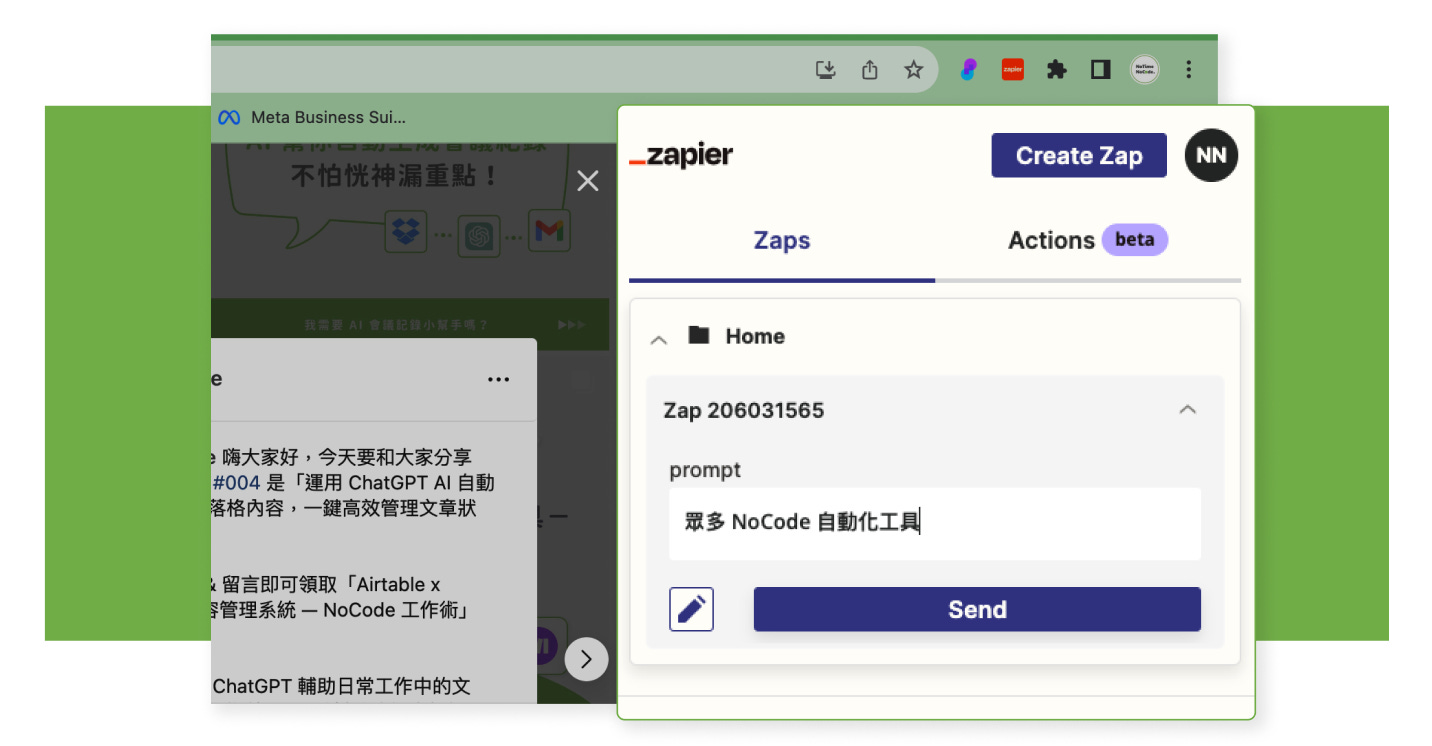This screenshot has height=746, width=1432.
Task: Click the Zap 206031565 title
Action: [744, 411]
